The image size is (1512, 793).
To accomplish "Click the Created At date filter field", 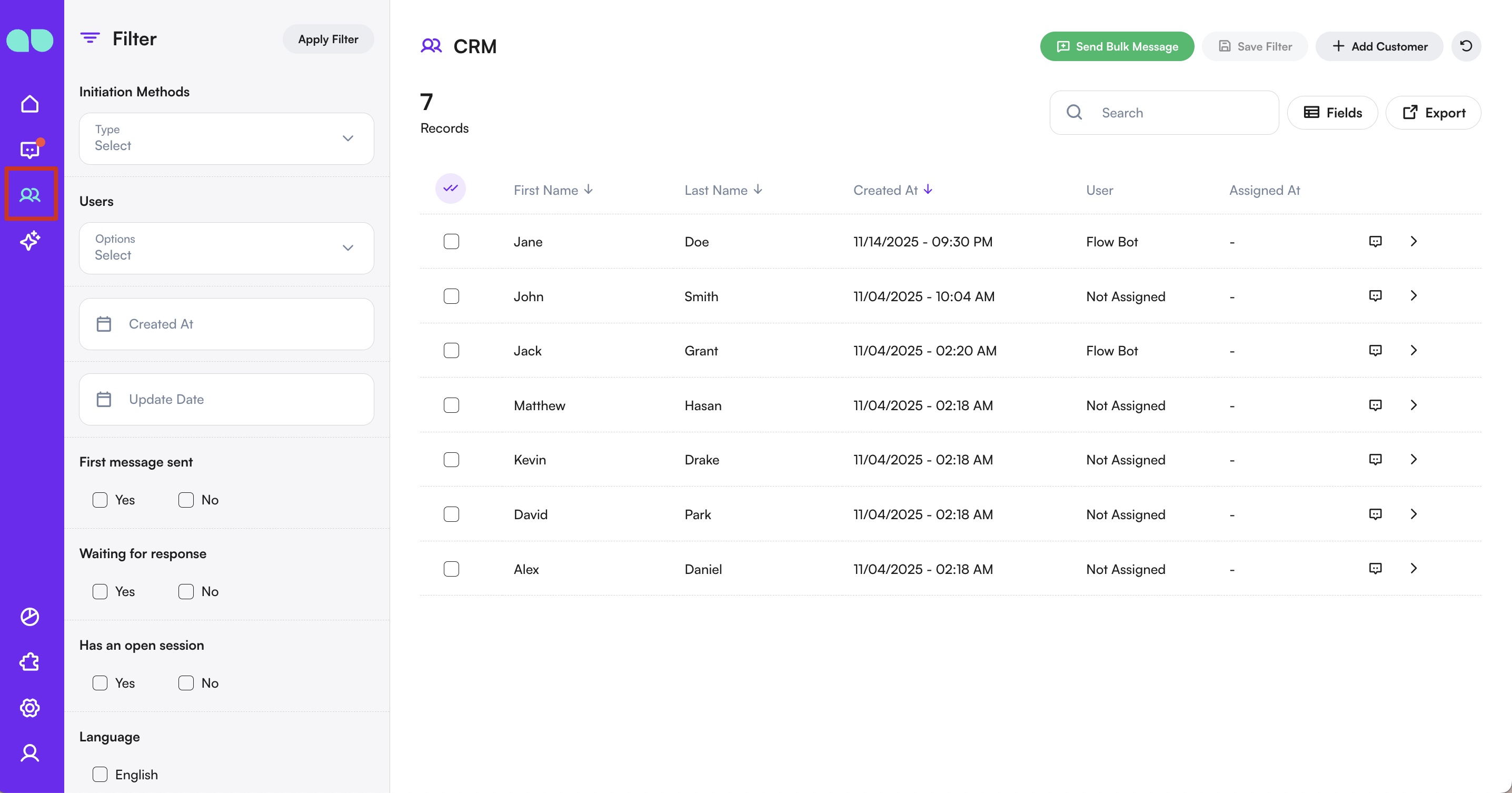I will pos(226,323).
